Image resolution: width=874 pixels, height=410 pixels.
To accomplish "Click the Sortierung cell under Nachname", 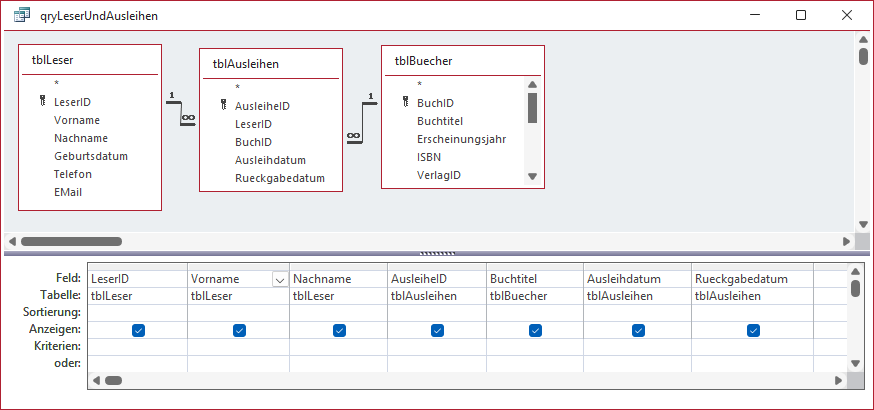I will (x=338, y=313).
